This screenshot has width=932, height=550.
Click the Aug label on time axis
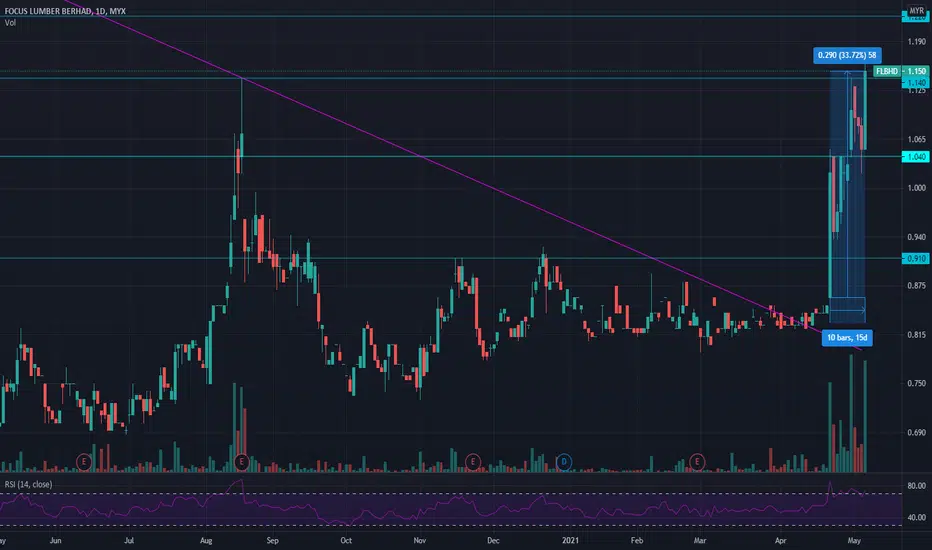(x=206, y=540)
